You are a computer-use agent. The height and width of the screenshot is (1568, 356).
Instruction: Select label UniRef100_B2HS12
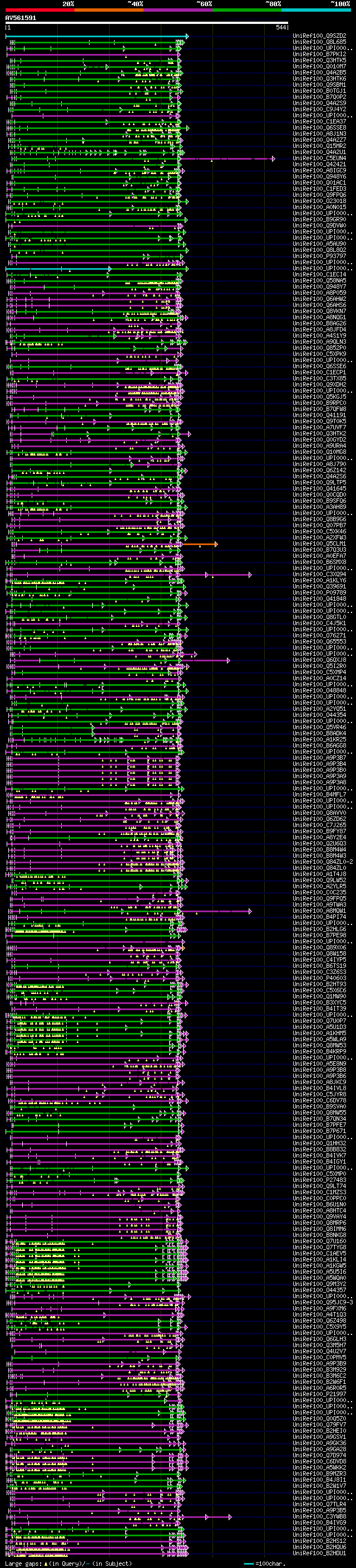(319, 1541)
